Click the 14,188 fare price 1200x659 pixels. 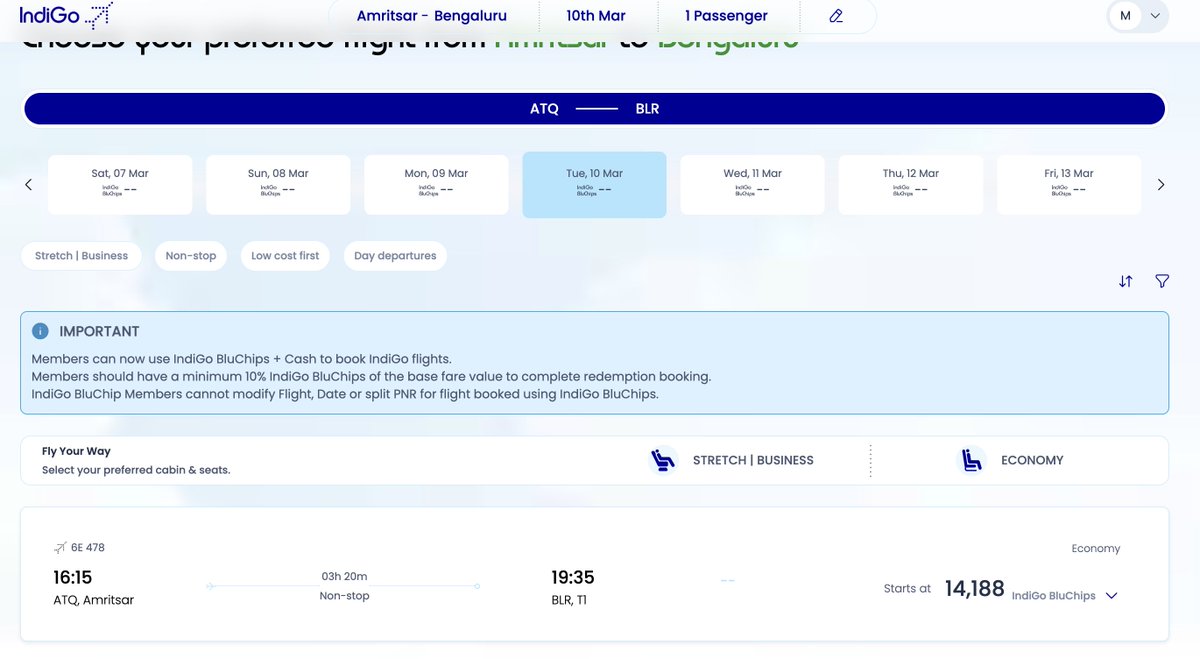point(974,589)
